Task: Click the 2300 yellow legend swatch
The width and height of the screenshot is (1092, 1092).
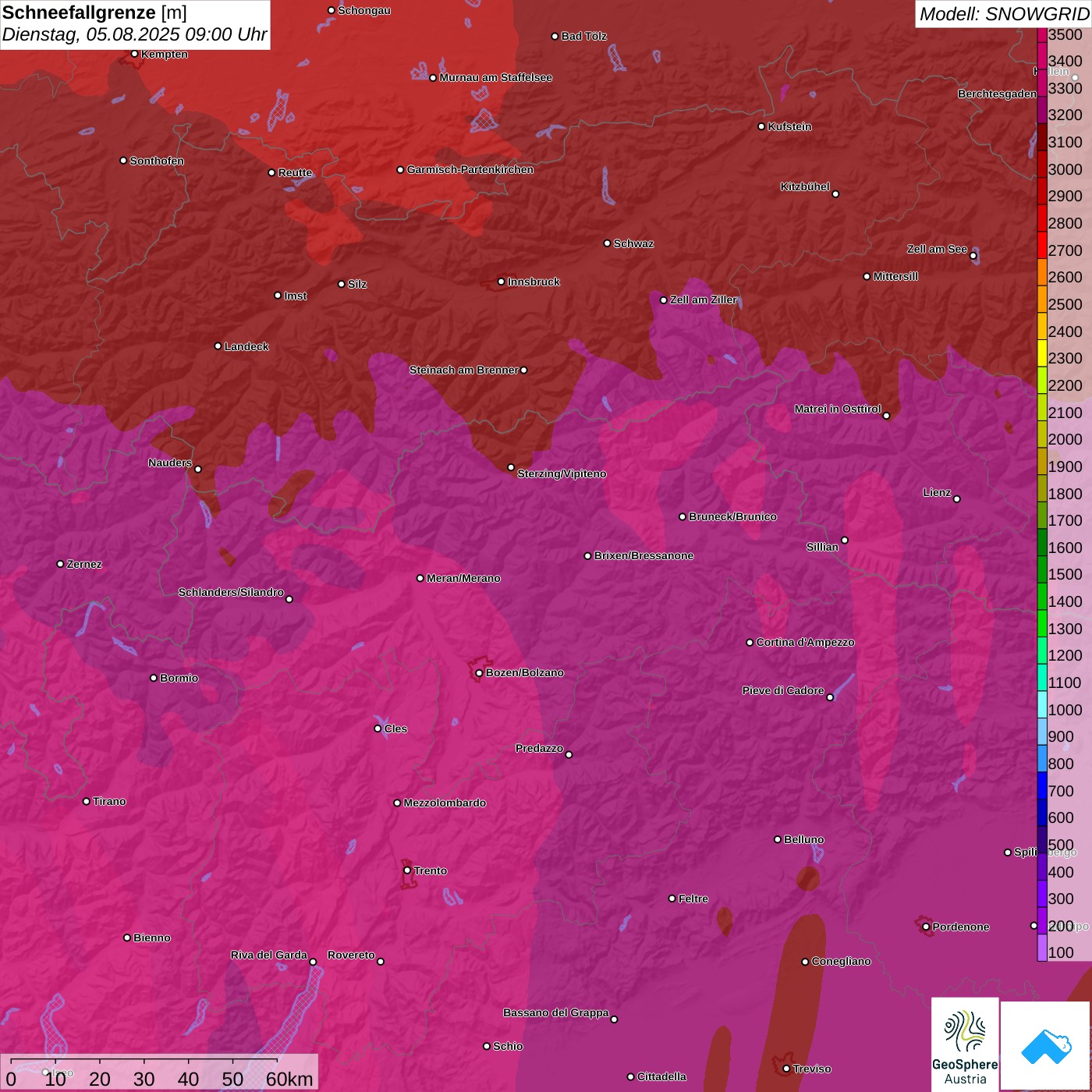Action: click(x=1042, y=353)
